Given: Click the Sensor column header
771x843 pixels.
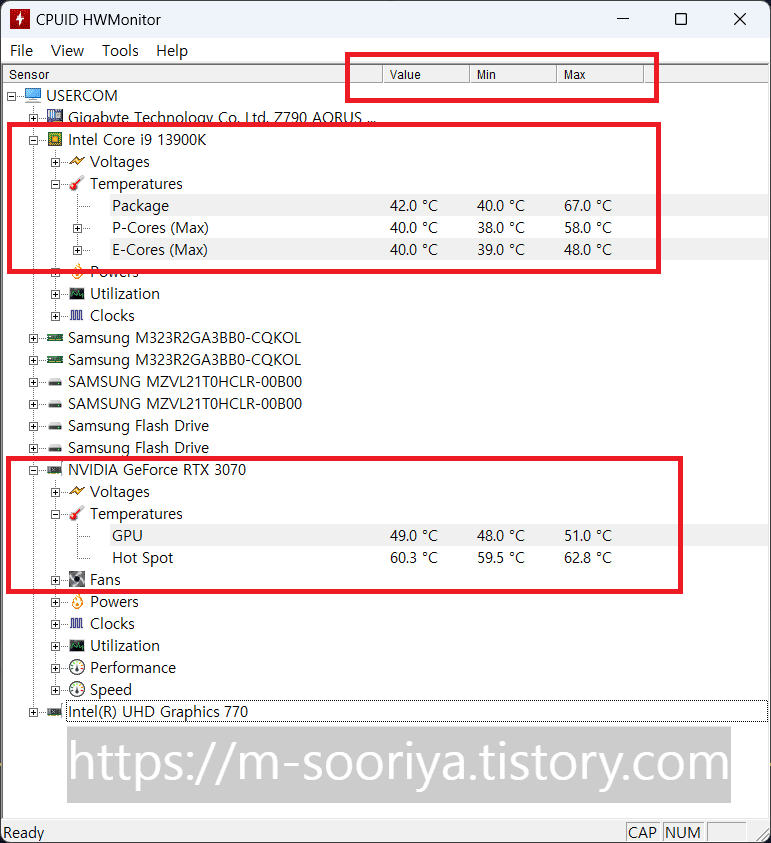Looking at the screenshot, I should tap(192, 74).
